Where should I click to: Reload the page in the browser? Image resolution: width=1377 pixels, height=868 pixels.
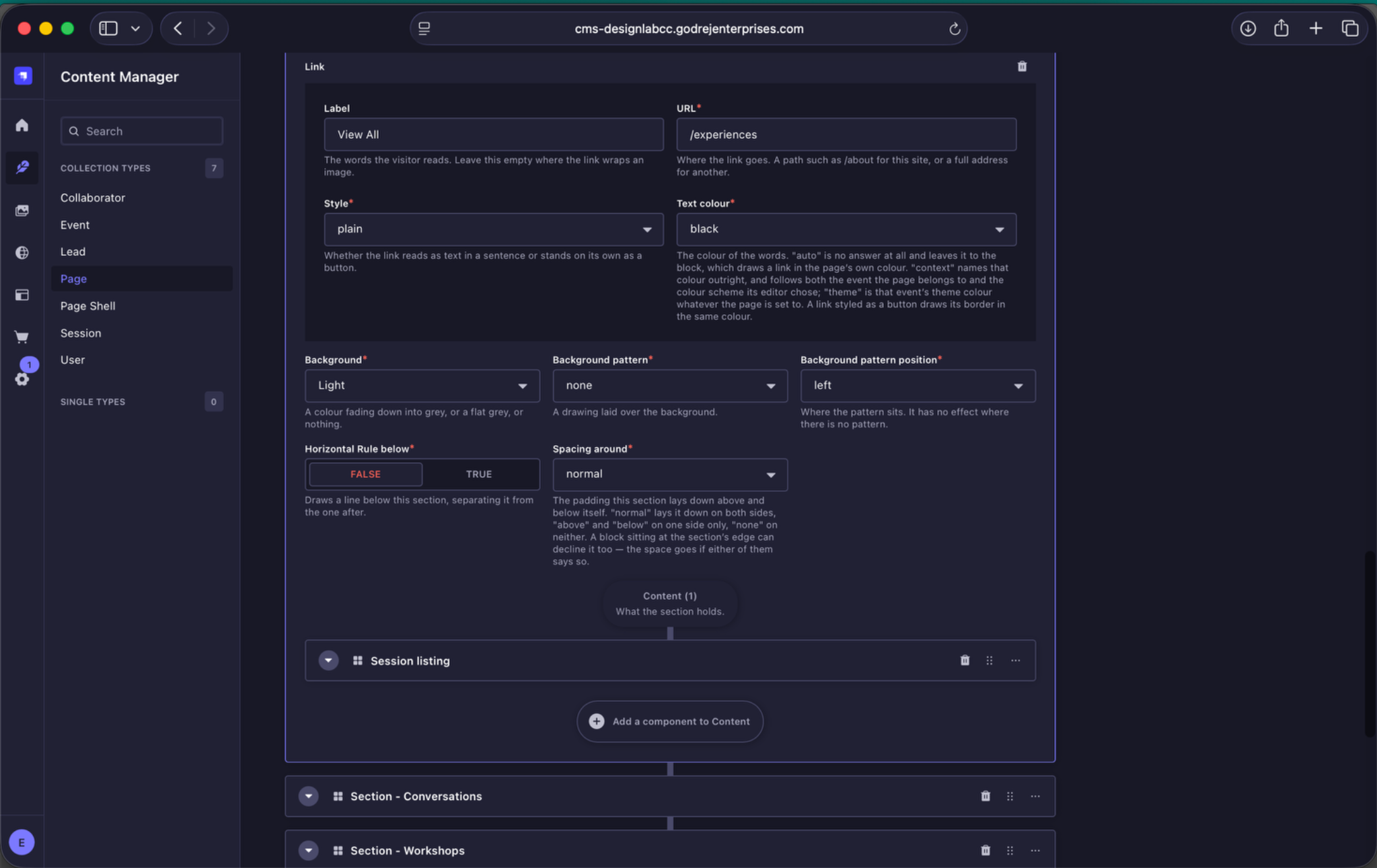954,29
